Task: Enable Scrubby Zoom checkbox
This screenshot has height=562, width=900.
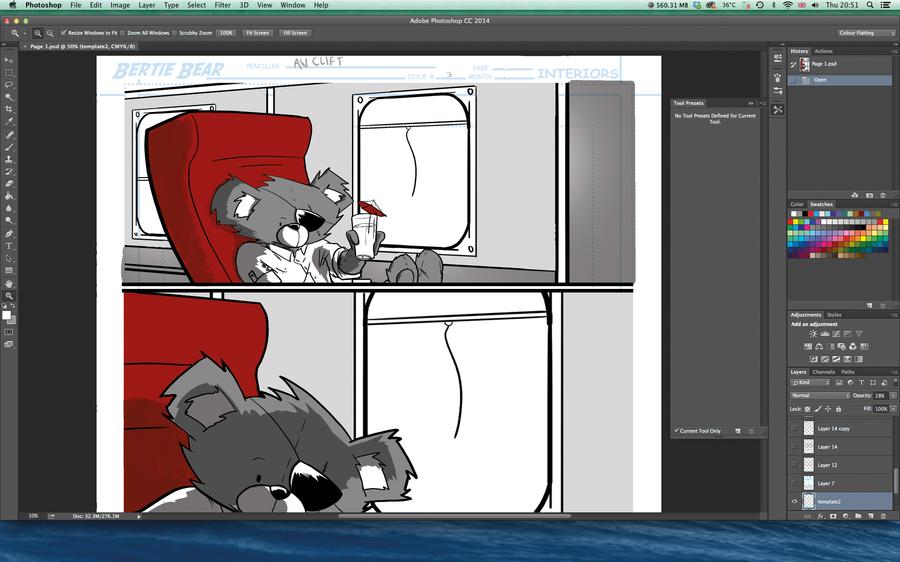Action: (x=174, y=33)
